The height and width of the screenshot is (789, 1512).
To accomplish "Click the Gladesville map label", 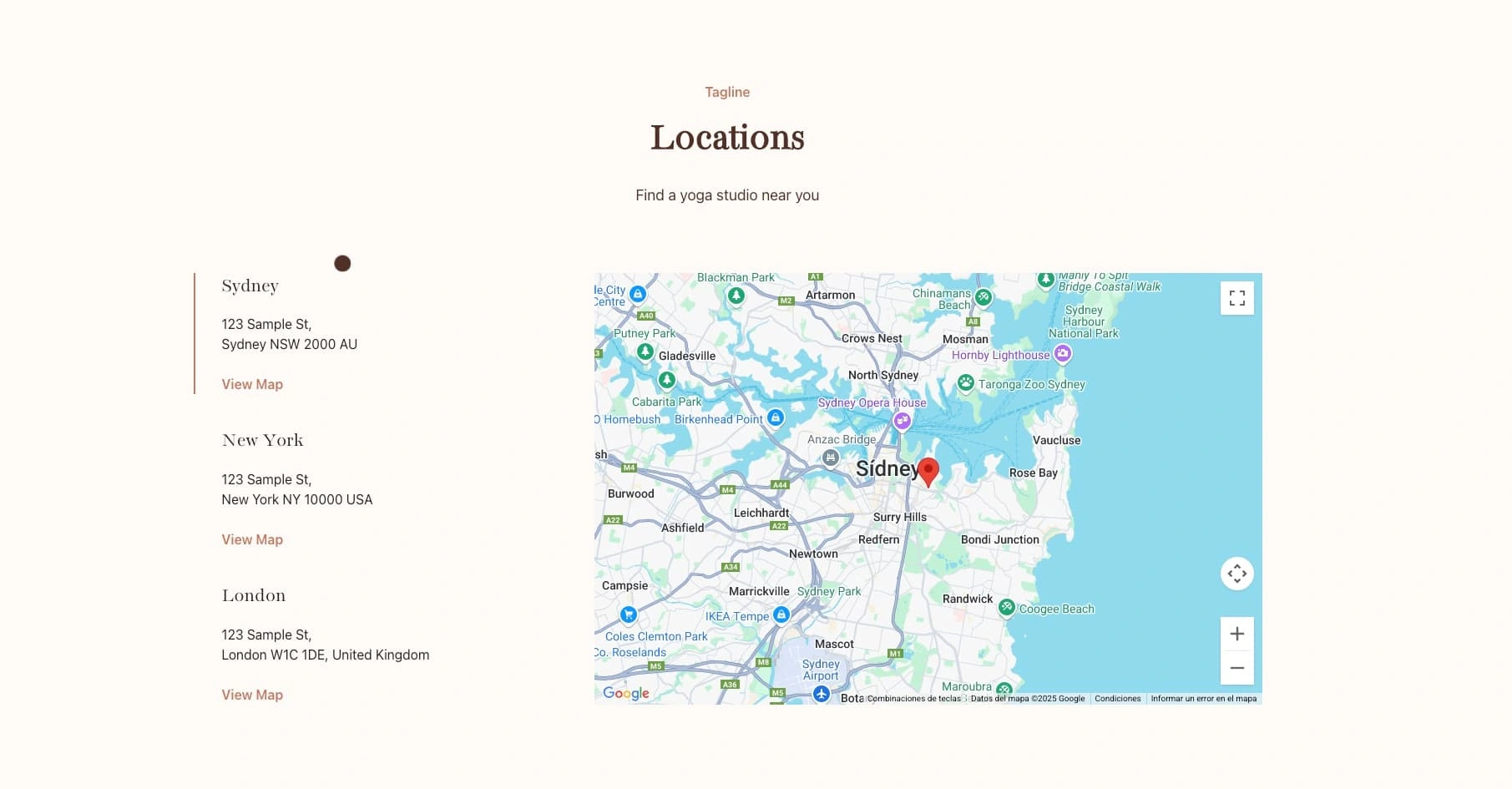I will pyautogui.click(x=687, y=356).
